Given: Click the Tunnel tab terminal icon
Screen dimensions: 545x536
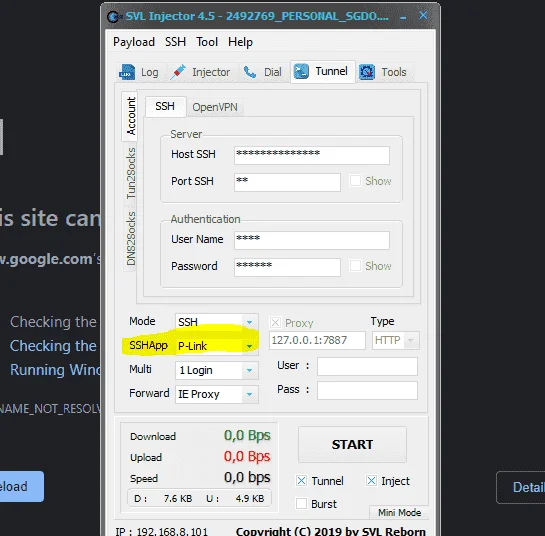Looking at the screenshot, I should [301, 71].
